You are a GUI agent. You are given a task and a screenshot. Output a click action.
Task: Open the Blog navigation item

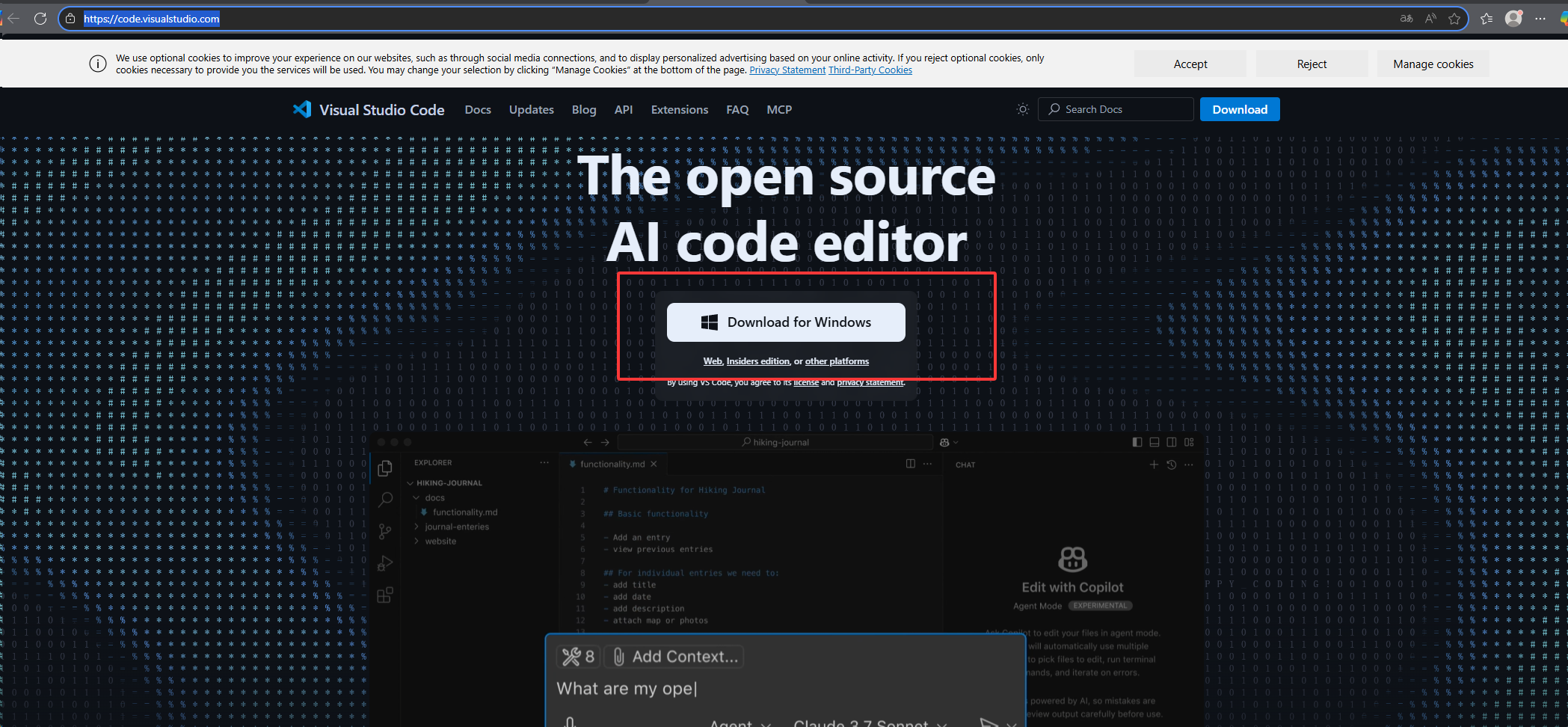point(584,110)
